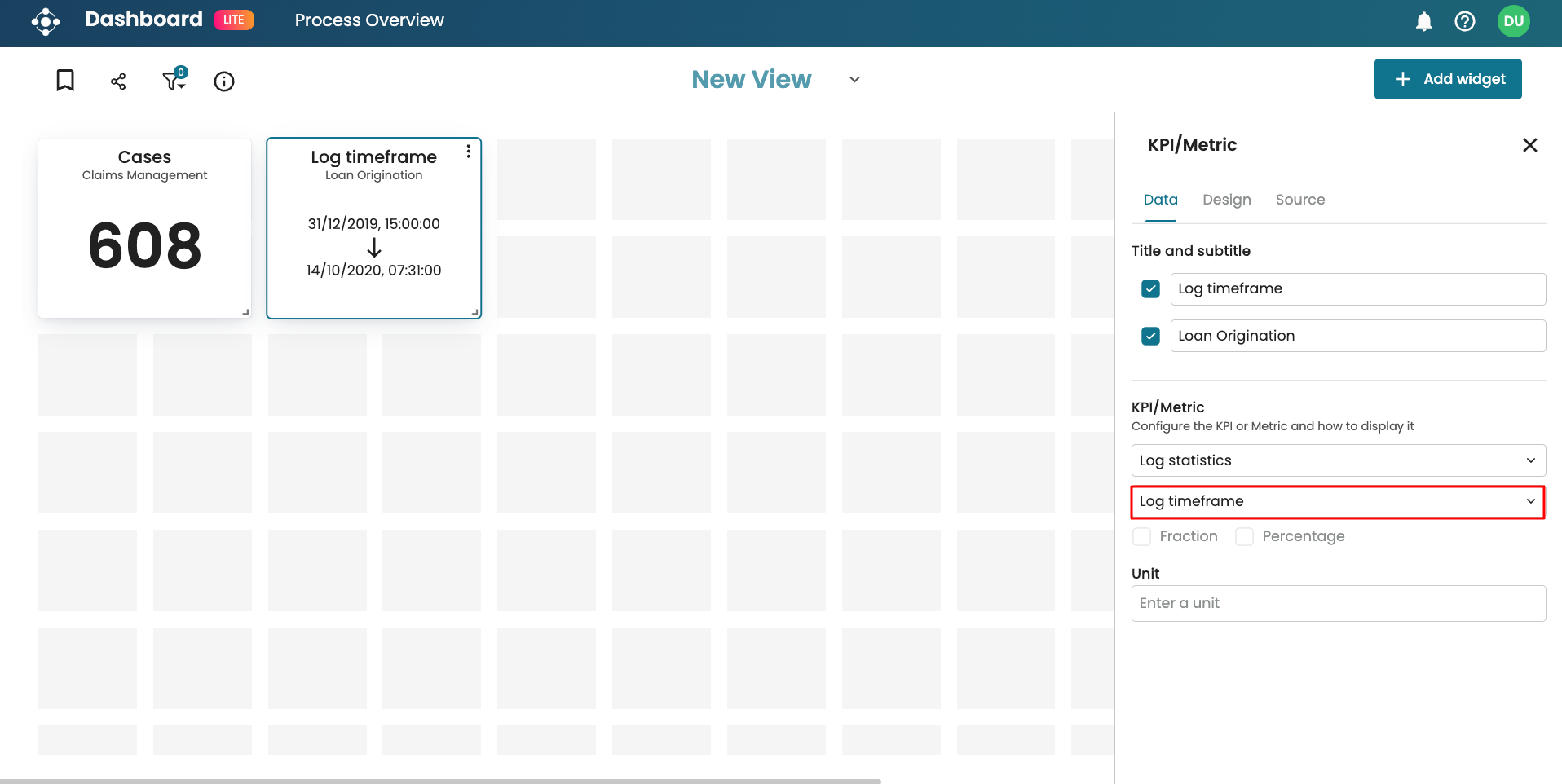Expand the Log timeframe metric dropdown
The width and height of the screenshot is (1562, 784).
[x=1338, y=502]
